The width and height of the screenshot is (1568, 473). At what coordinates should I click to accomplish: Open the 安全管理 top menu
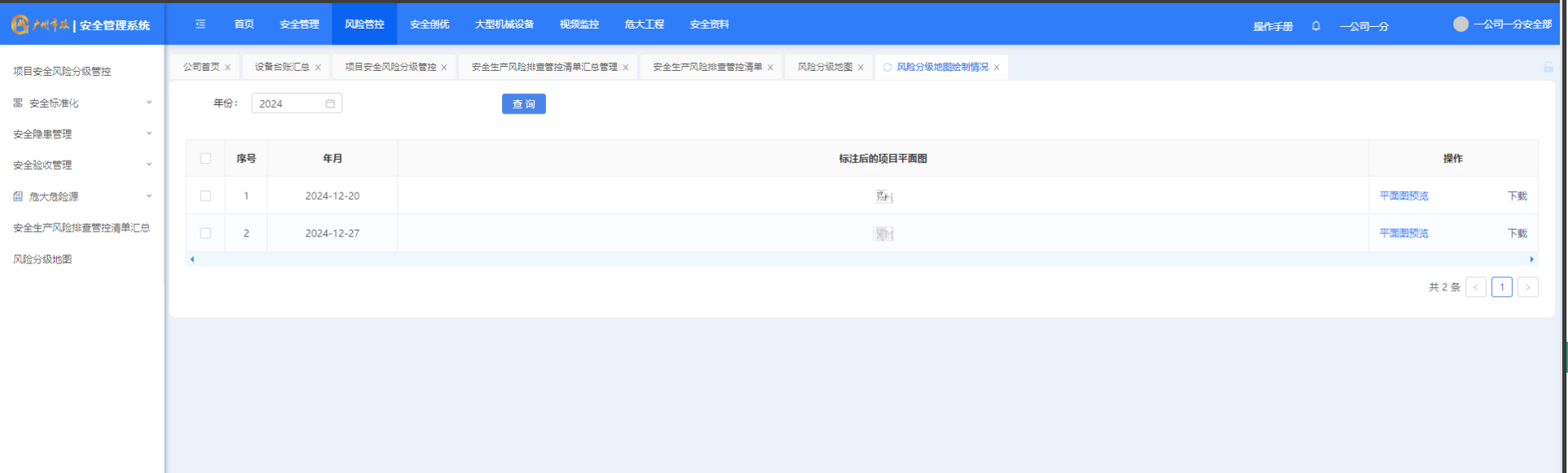(x=299, y=24)
